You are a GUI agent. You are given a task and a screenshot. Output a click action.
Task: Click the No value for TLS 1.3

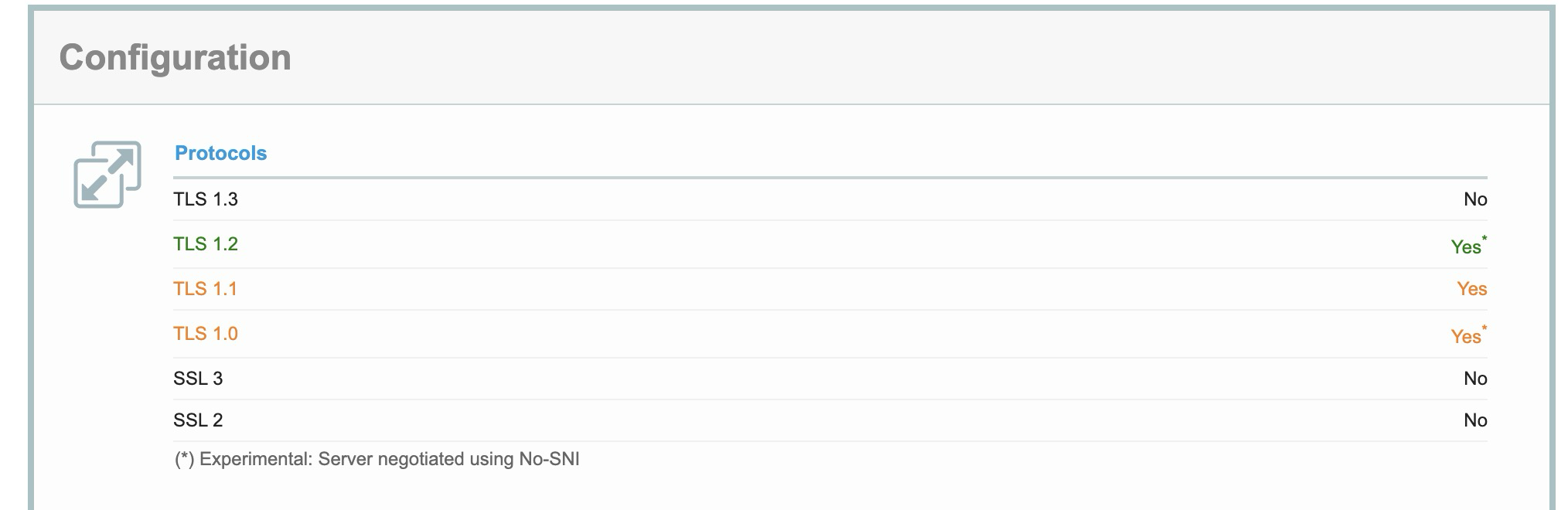point(1474,199)
